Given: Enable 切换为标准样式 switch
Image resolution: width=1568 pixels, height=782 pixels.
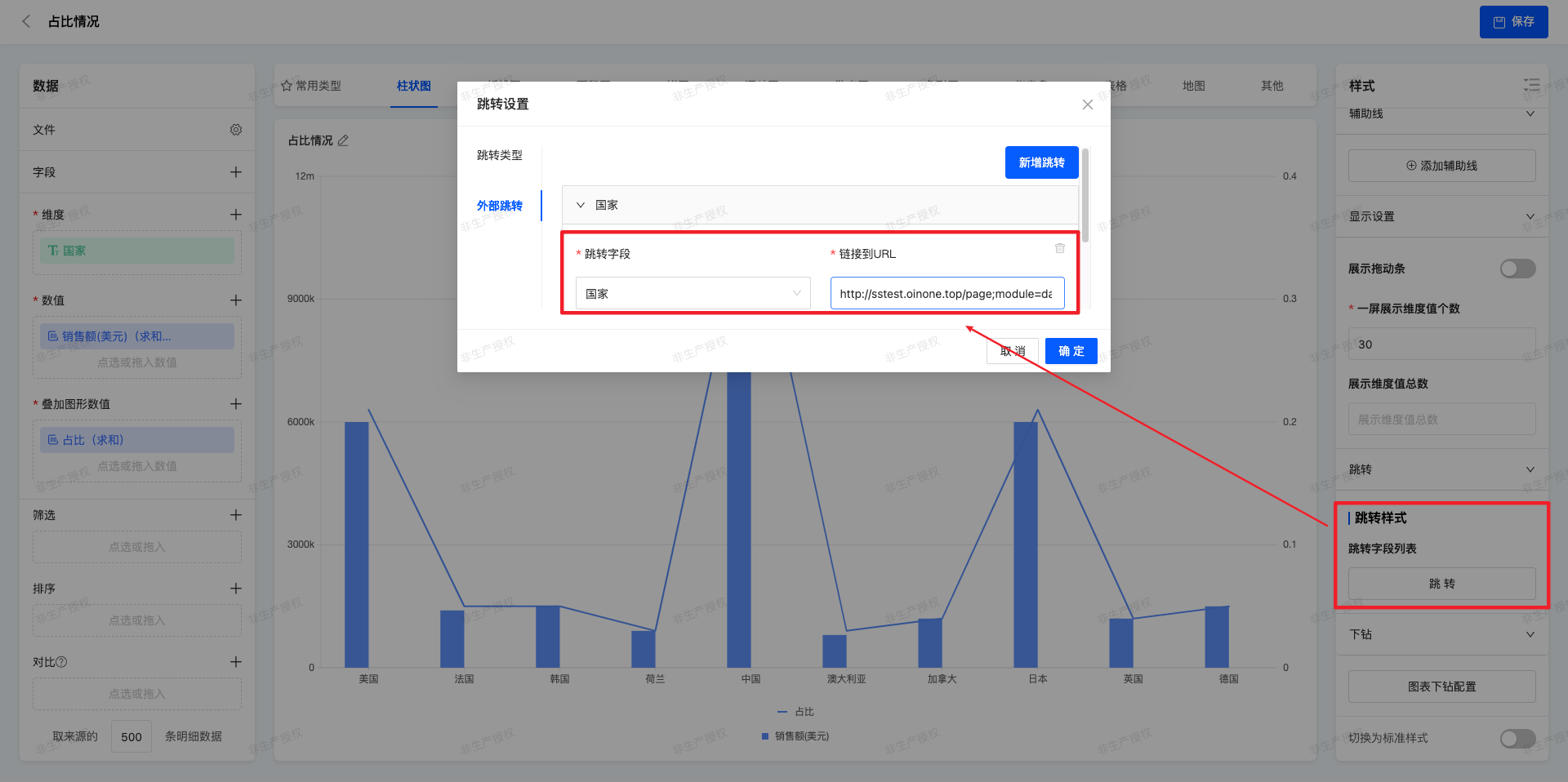Looking at the screenshot, I should [1517, 738].
